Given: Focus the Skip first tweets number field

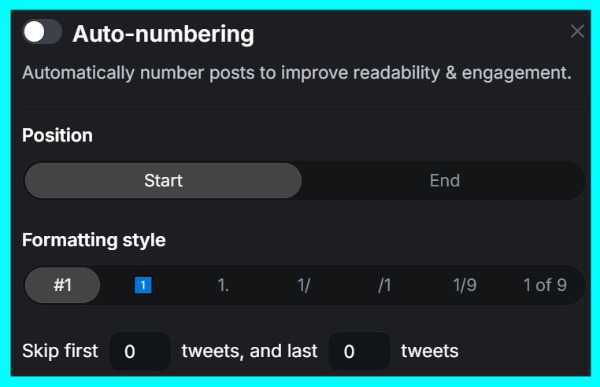Looking at the screenshot, I should 140,351.
